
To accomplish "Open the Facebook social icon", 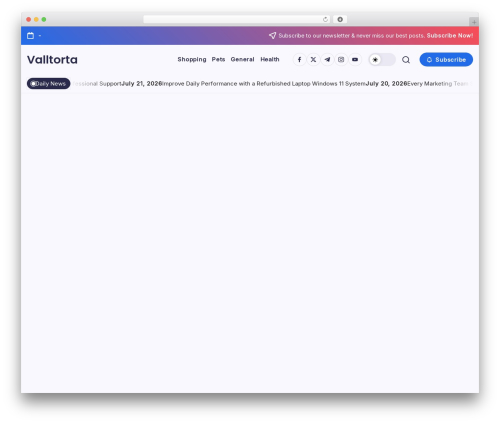I will click(299, 60).
